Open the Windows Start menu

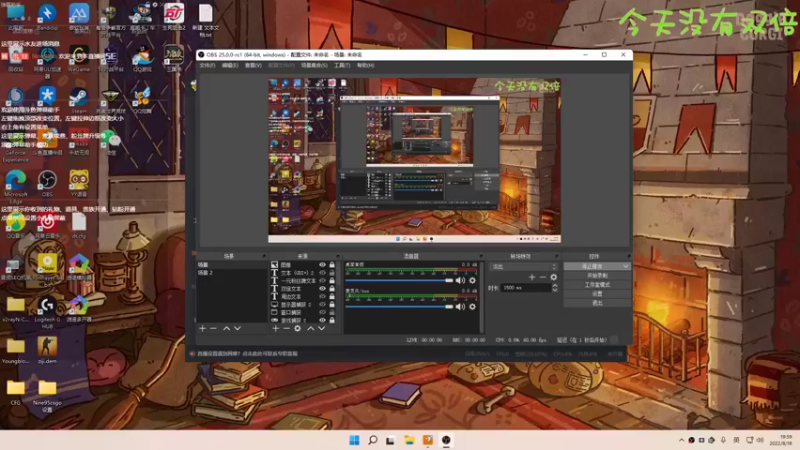click(354, 440)
